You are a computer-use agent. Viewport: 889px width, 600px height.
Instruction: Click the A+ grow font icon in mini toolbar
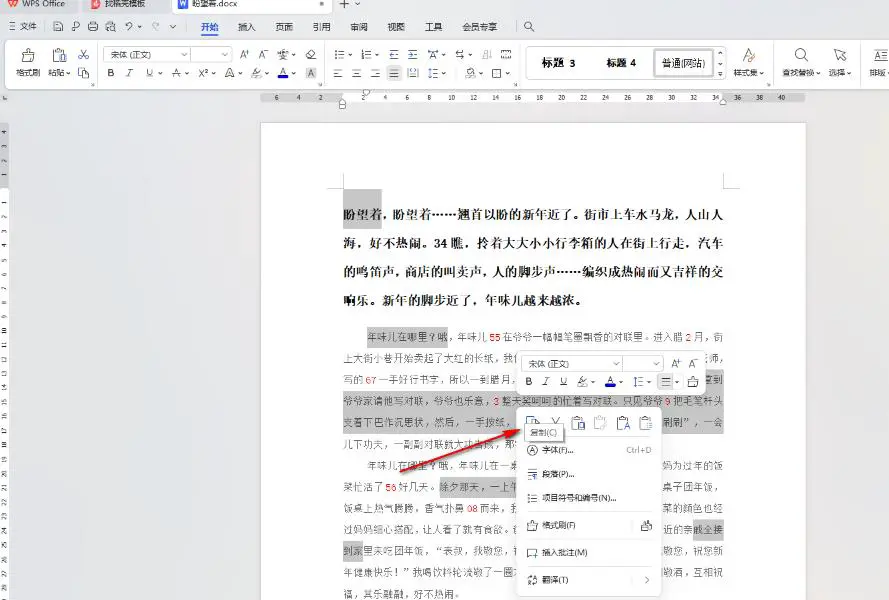point(675,364)
